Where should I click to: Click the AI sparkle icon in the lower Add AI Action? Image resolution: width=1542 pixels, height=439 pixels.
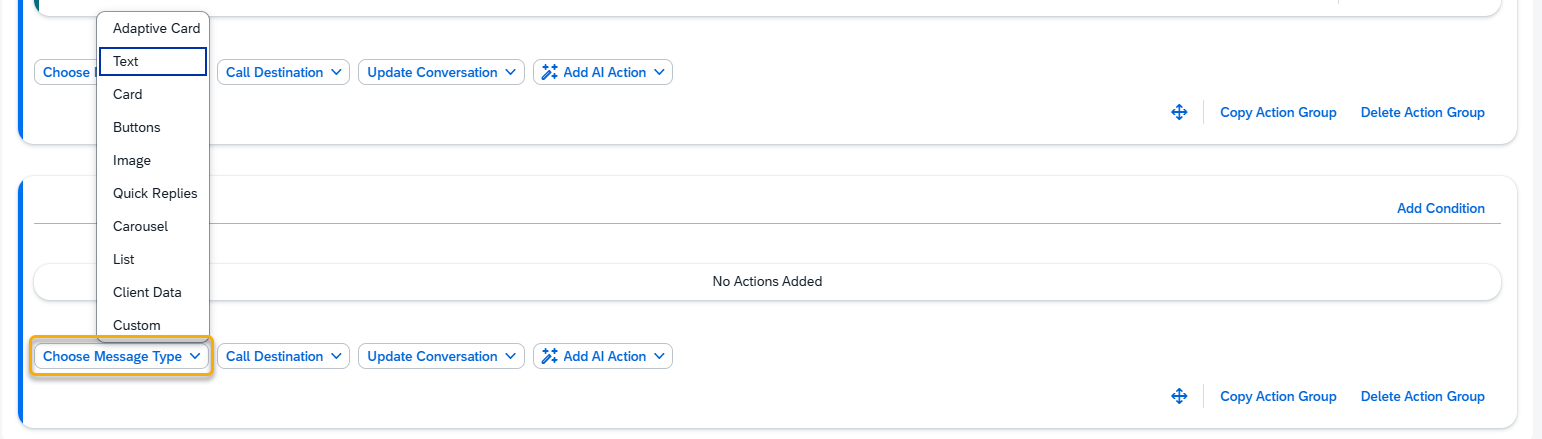[549, 357]
